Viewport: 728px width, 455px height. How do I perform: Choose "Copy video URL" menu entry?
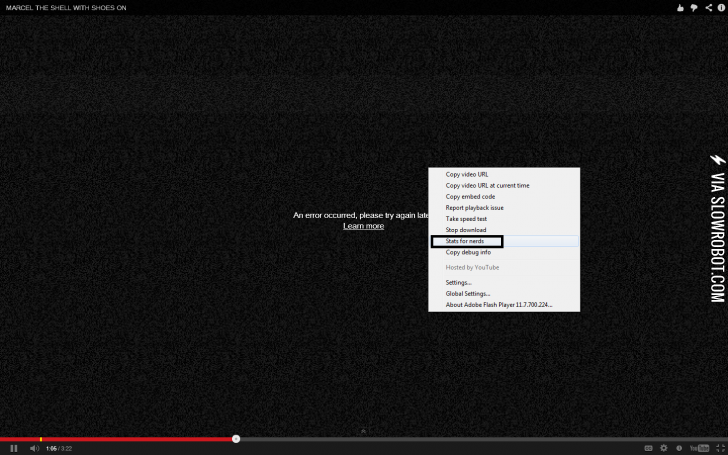point(467,174)
